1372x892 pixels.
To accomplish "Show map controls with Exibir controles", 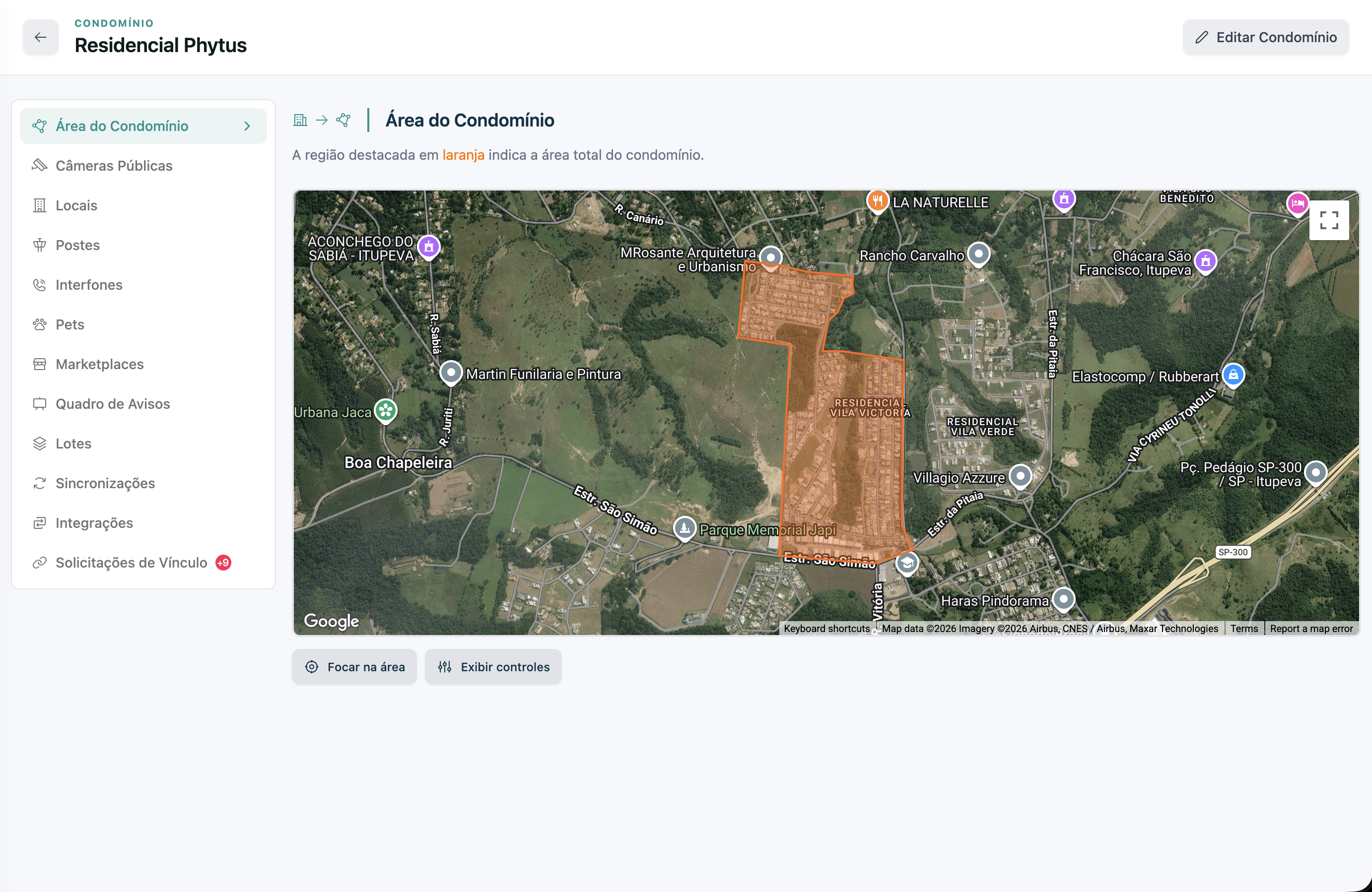I will [x=493, y=667].
